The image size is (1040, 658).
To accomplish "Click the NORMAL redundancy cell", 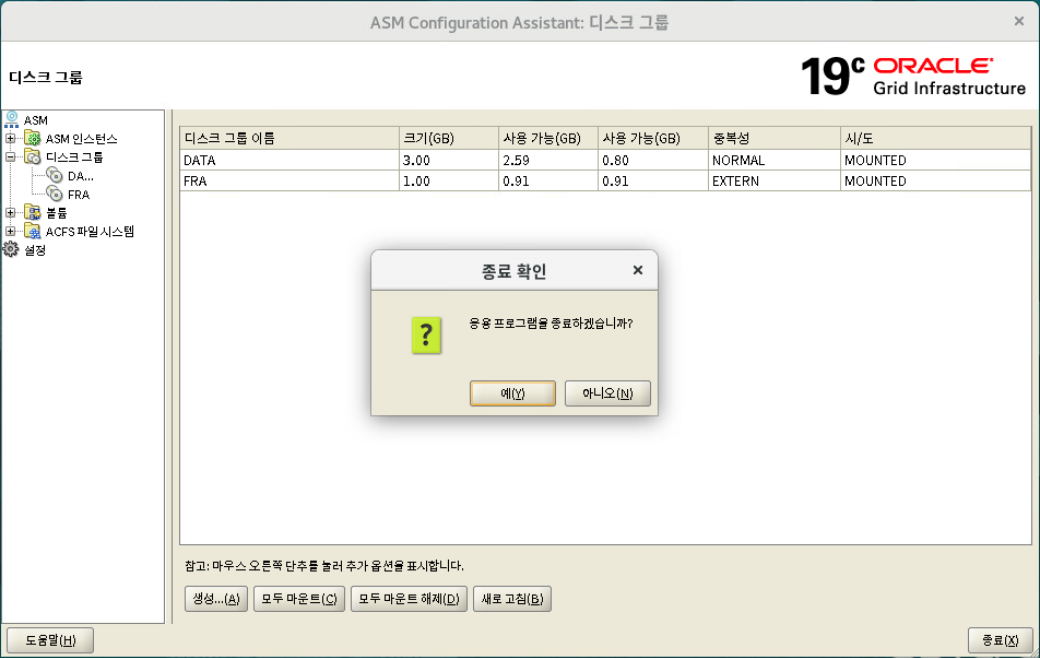I will 774,160.
